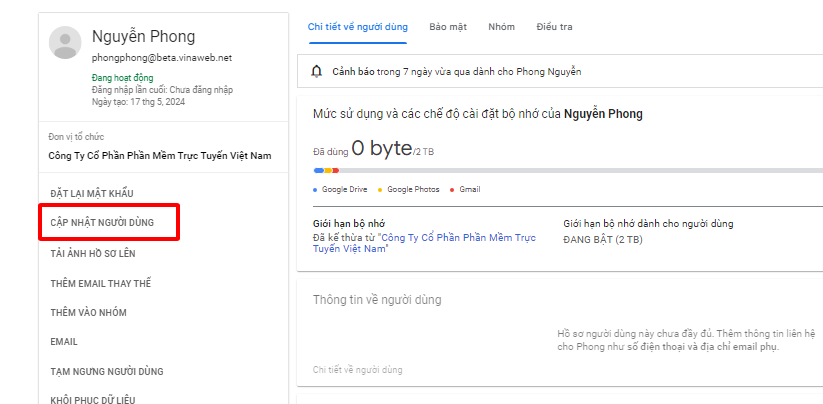
Task: Open the Nhóm tab
Action: pos(501,27)
